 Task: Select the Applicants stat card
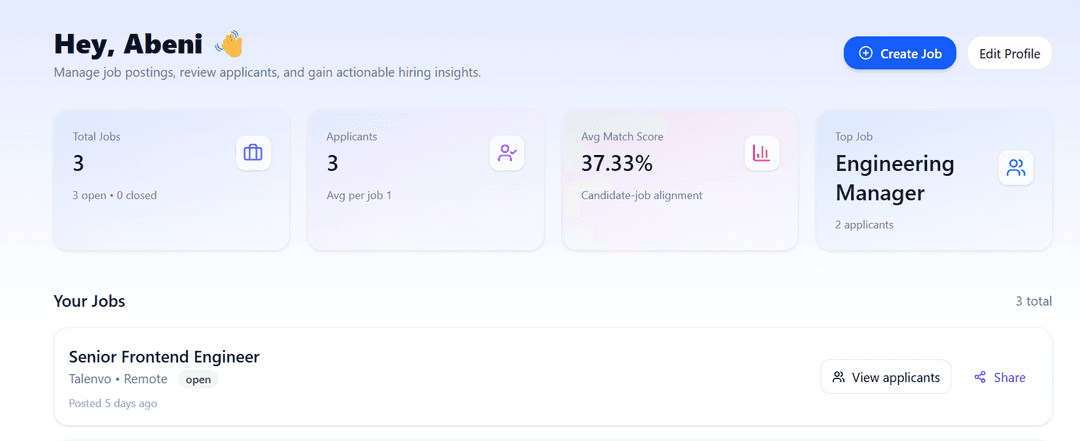pyautogui.click(x=425, y=180)
